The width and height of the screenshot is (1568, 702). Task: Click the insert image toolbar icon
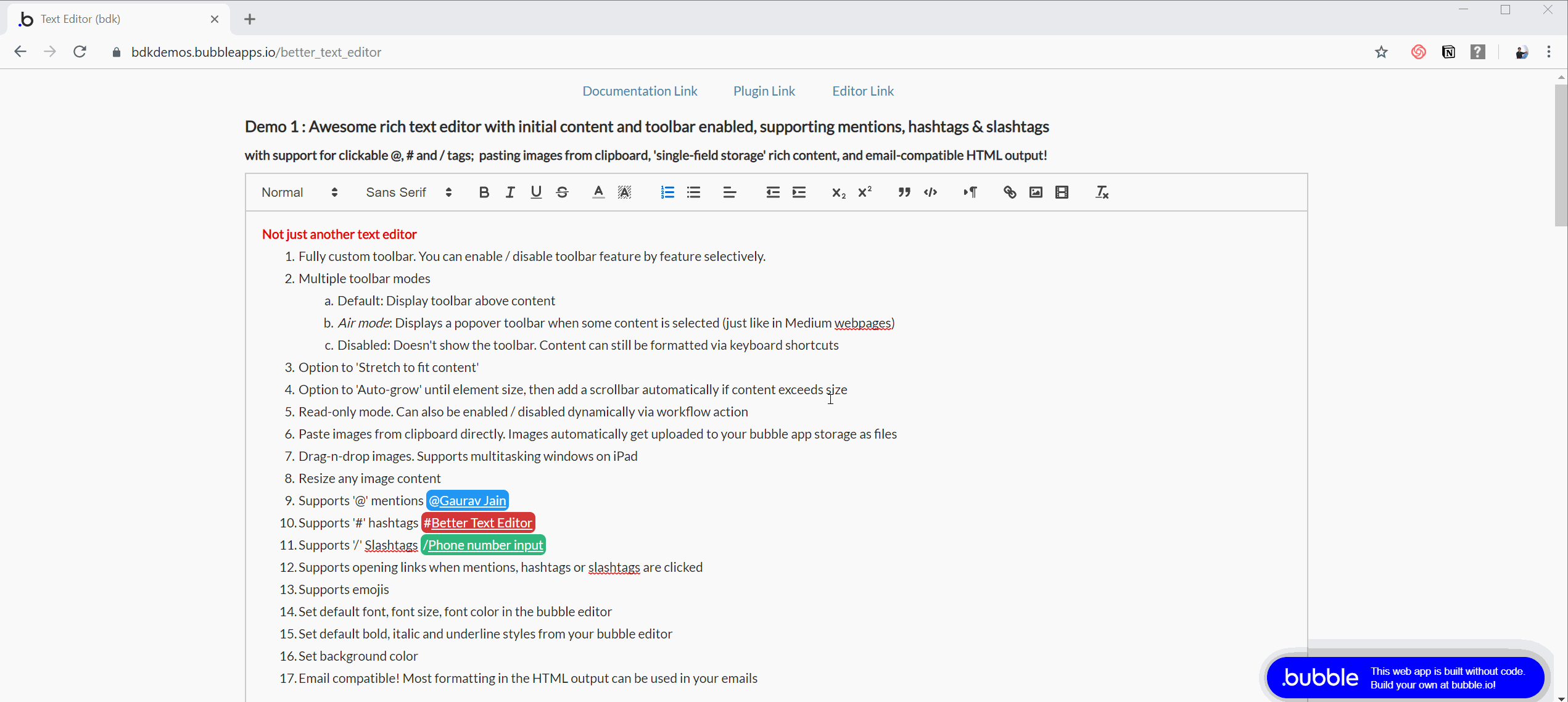point(1036,192)
